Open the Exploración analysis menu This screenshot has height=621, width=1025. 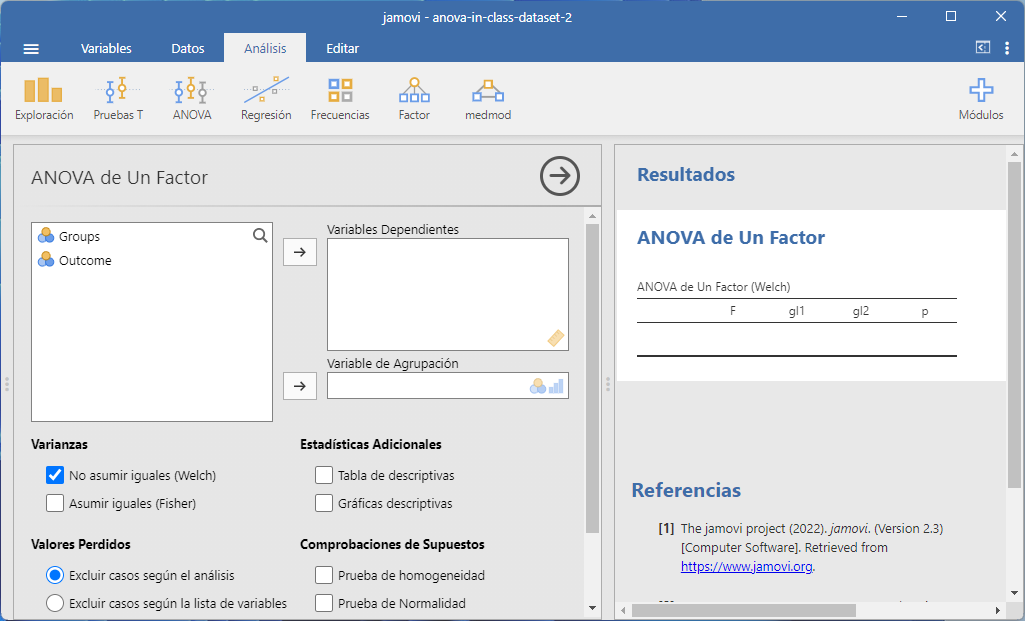44,99
